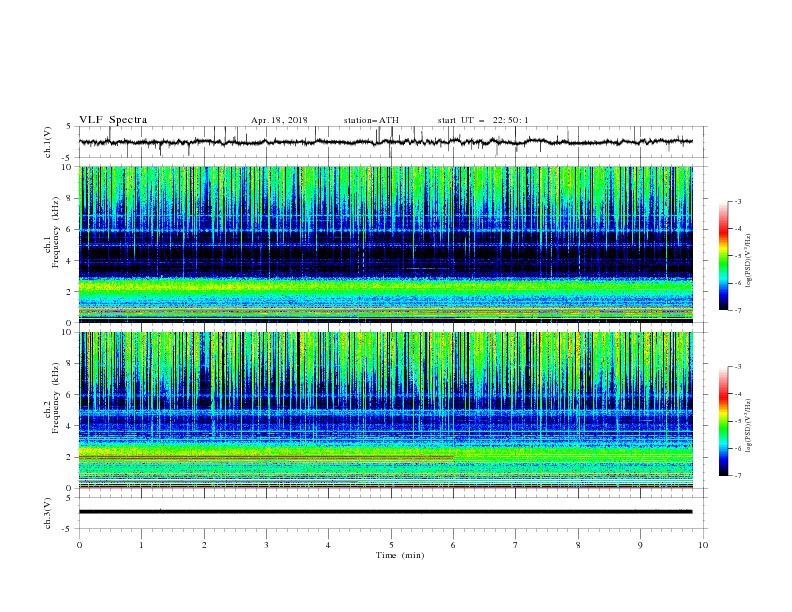Click the 'station=ATH' label
Screen dimensions: 792x612
click(x=371, y=120)
